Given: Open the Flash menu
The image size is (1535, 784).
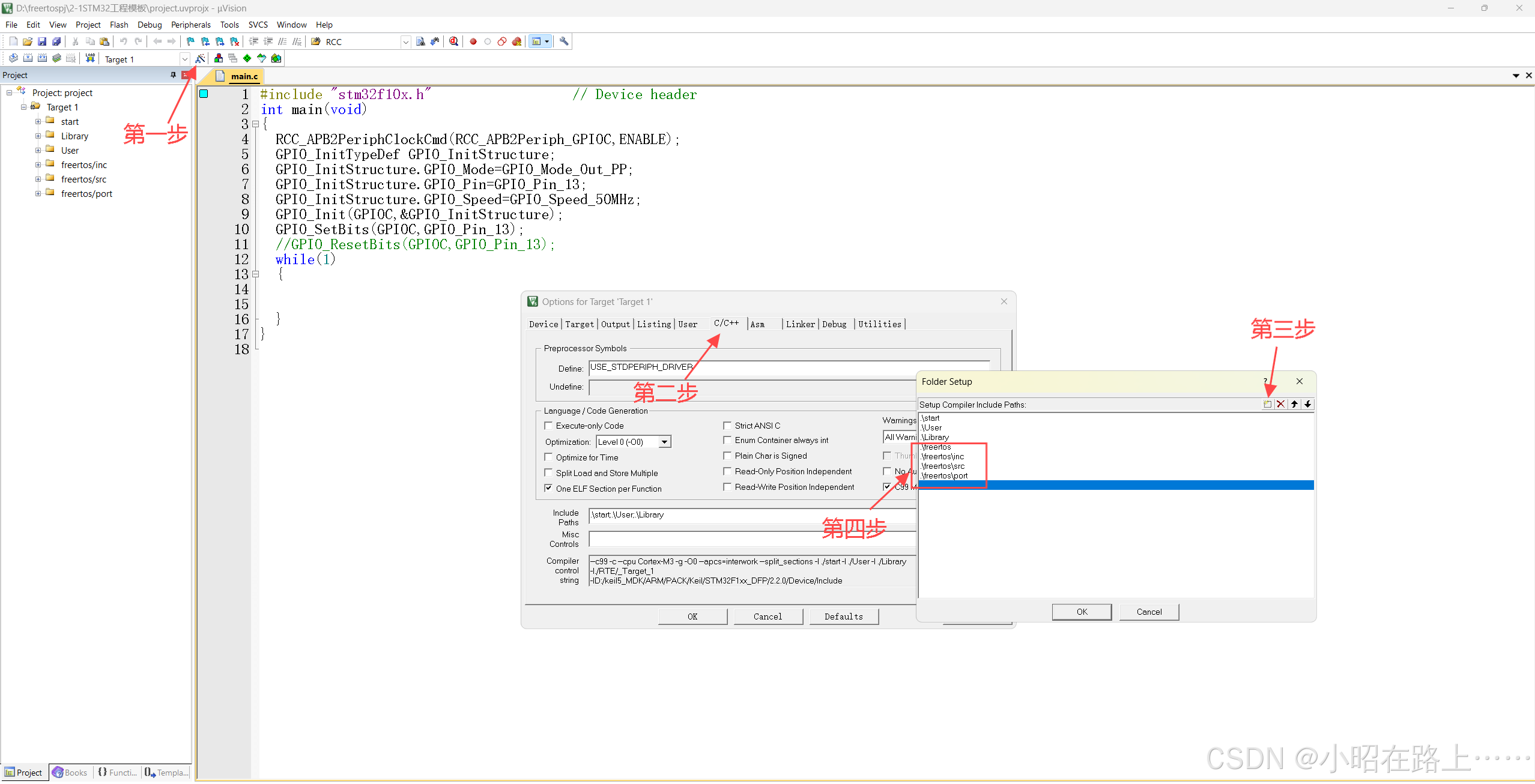Looking at the screenshot, I should point(119,25).
